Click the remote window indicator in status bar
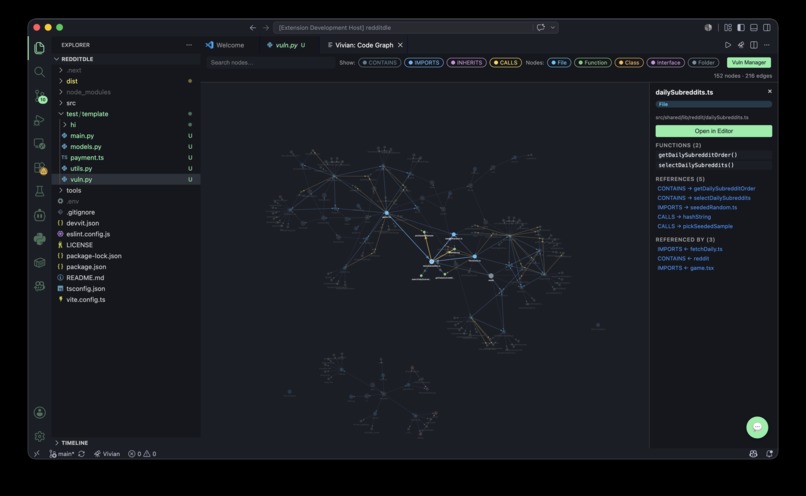 36,453
